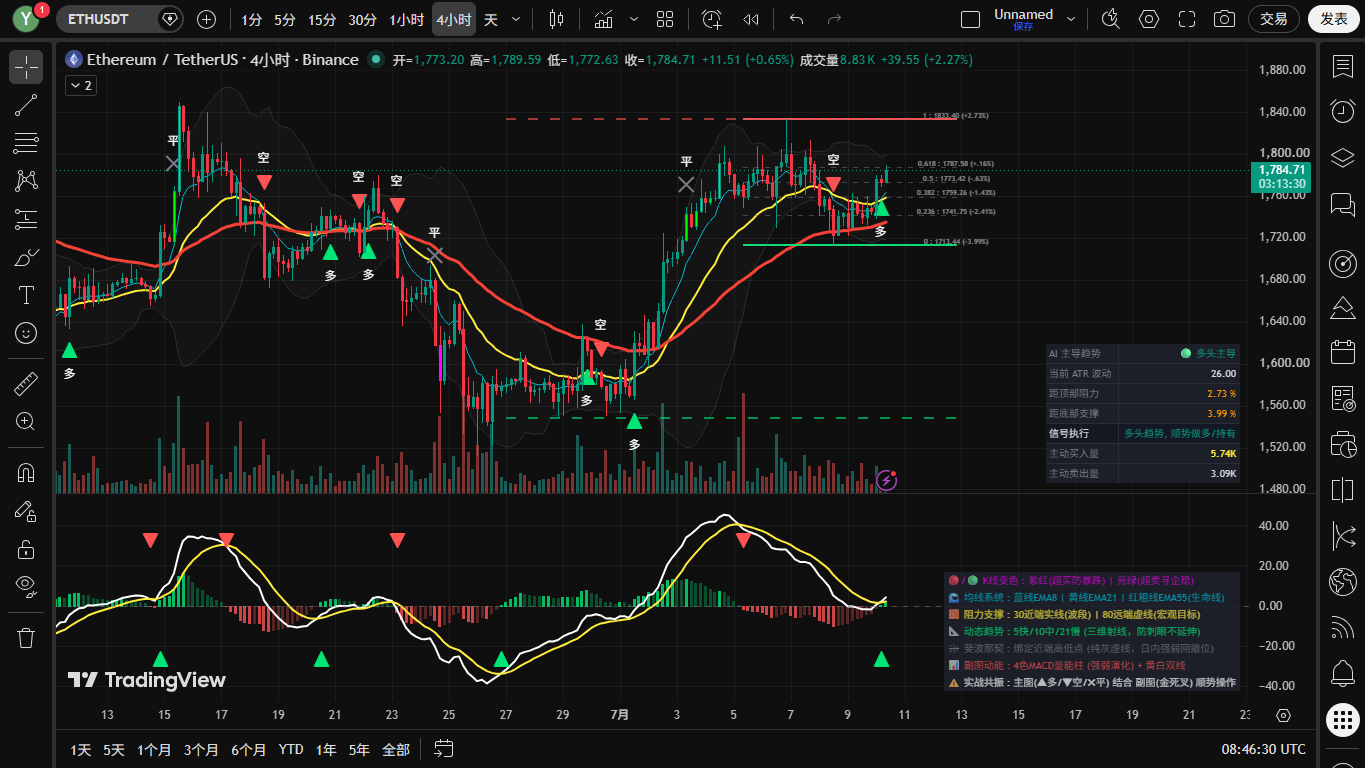The width and height of the screenshot is (1365, 768).
Task: Activate the magnet snap mode
Action: (26, 473)
